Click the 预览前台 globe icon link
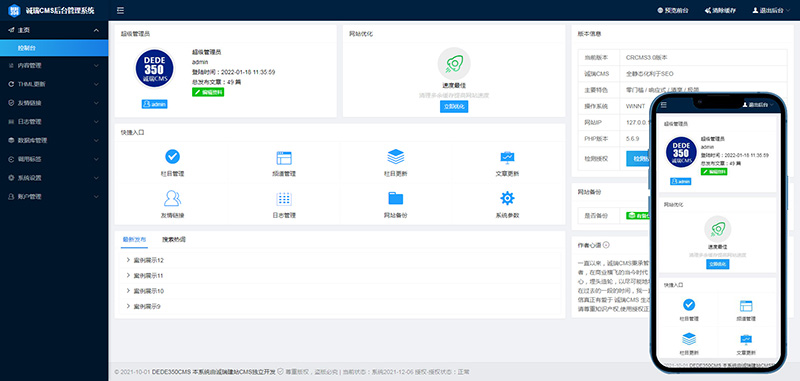 (x=673, y=10)
